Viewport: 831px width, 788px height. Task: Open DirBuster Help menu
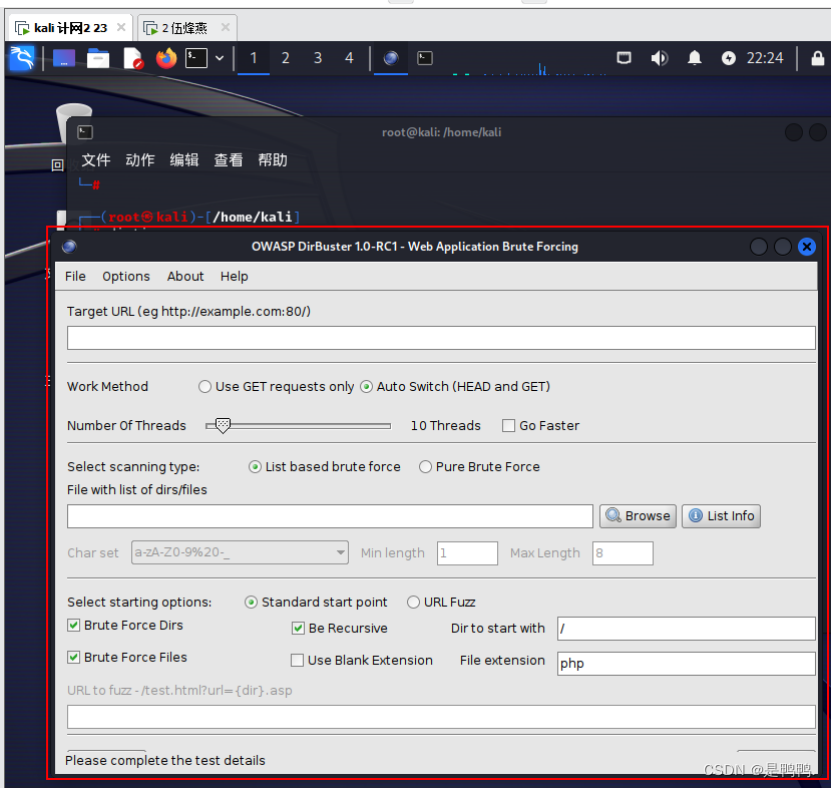(234, 276)
